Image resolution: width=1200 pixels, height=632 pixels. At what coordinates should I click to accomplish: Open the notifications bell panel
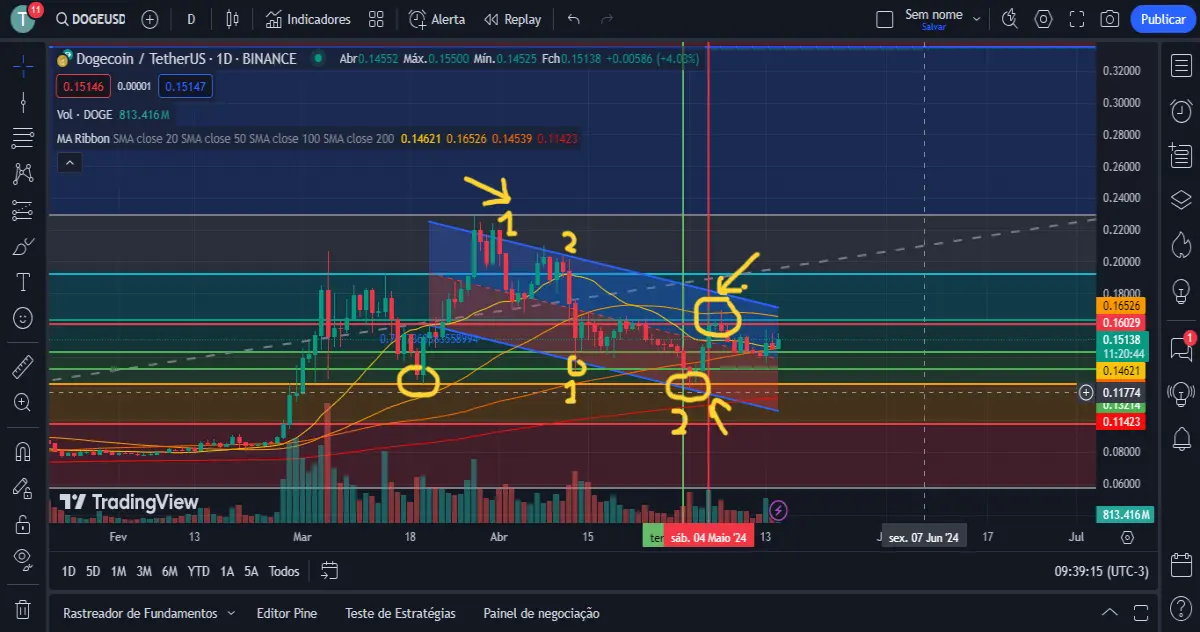tap(1179, 437)
